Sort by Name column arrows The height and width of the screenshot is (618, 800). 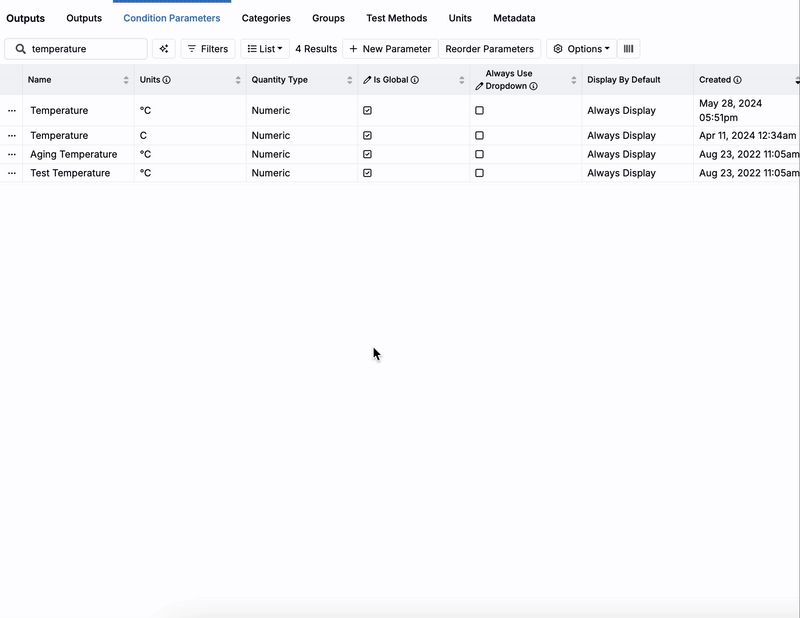click(126, 80)
